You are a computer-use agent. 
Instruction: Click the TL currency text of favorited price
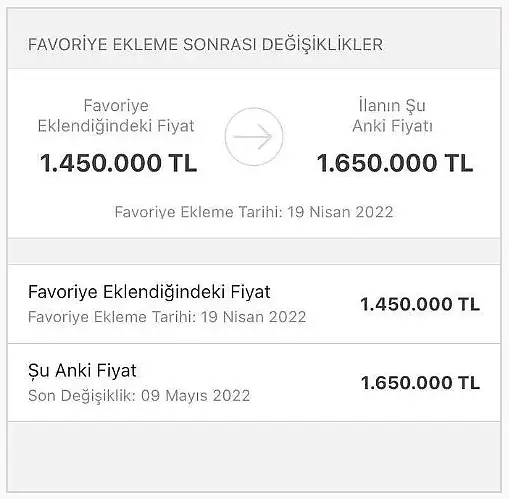[x=183, y=163]
